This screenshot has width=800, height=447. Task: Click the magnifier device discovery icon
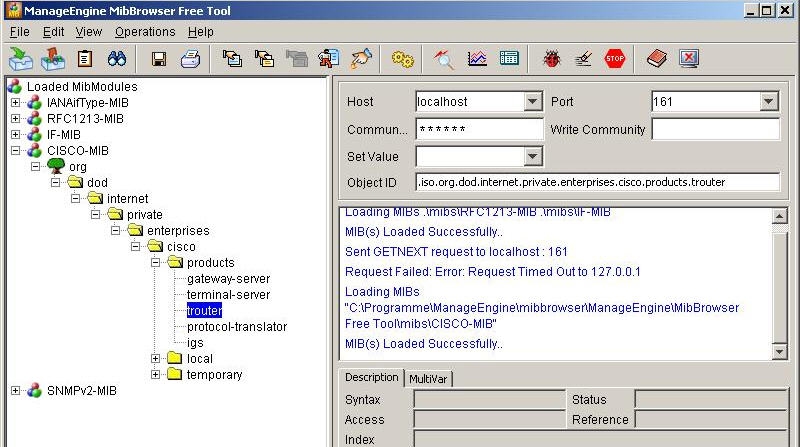coord(444,59)
